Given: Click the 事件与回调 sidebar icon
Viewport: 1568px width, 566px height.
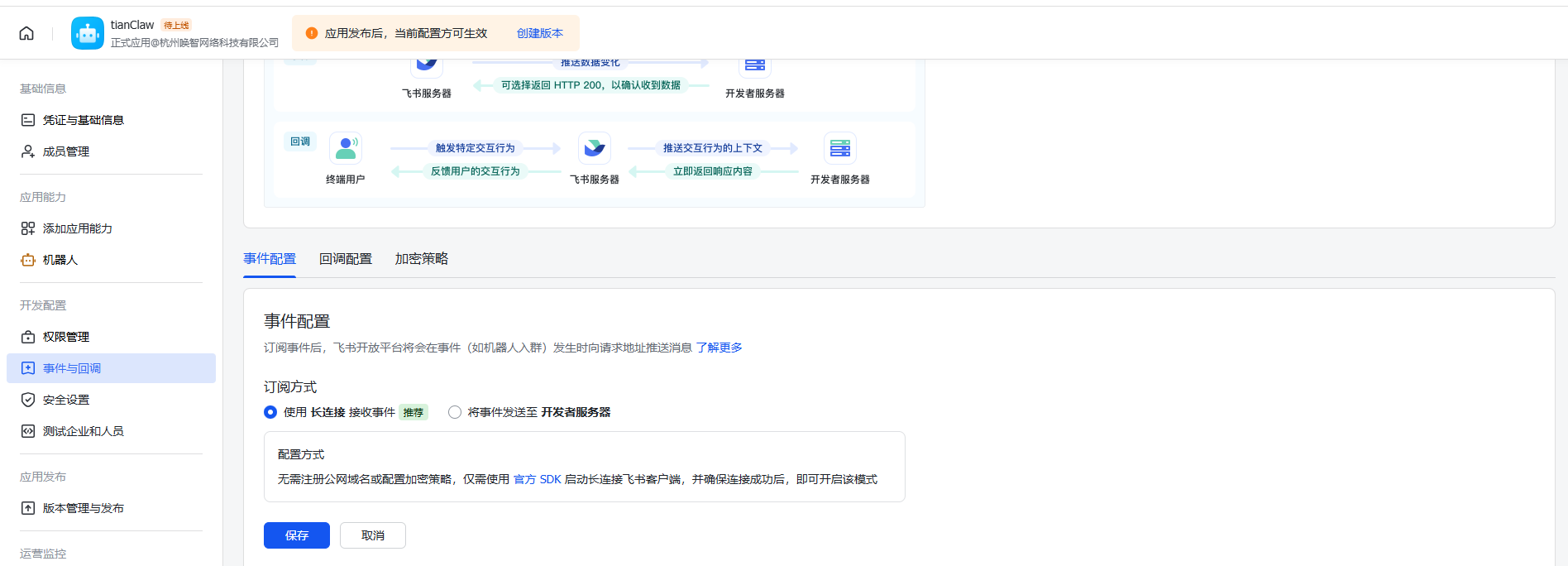Looking at the screenshot, I should pos(28,368).
